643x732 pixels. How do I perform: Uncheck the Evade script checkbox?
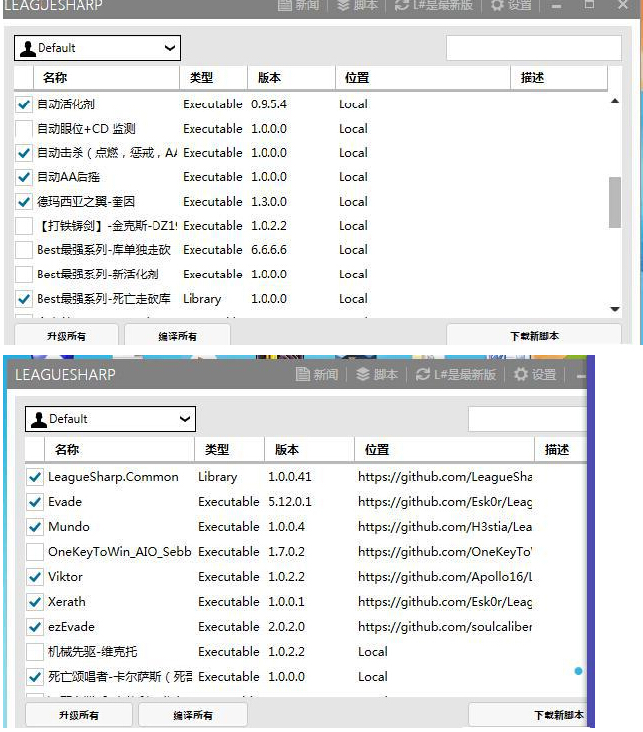pyautogui.click(x=35, y=502)
